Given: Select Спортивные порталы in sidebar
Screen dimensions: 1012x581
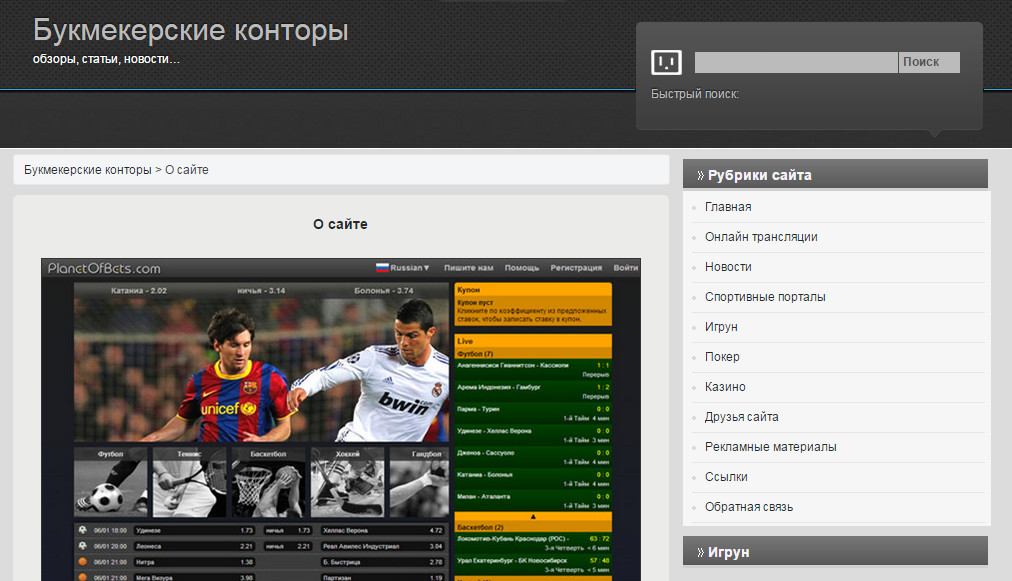Looking at the screenshot, I should coord(765,297).
